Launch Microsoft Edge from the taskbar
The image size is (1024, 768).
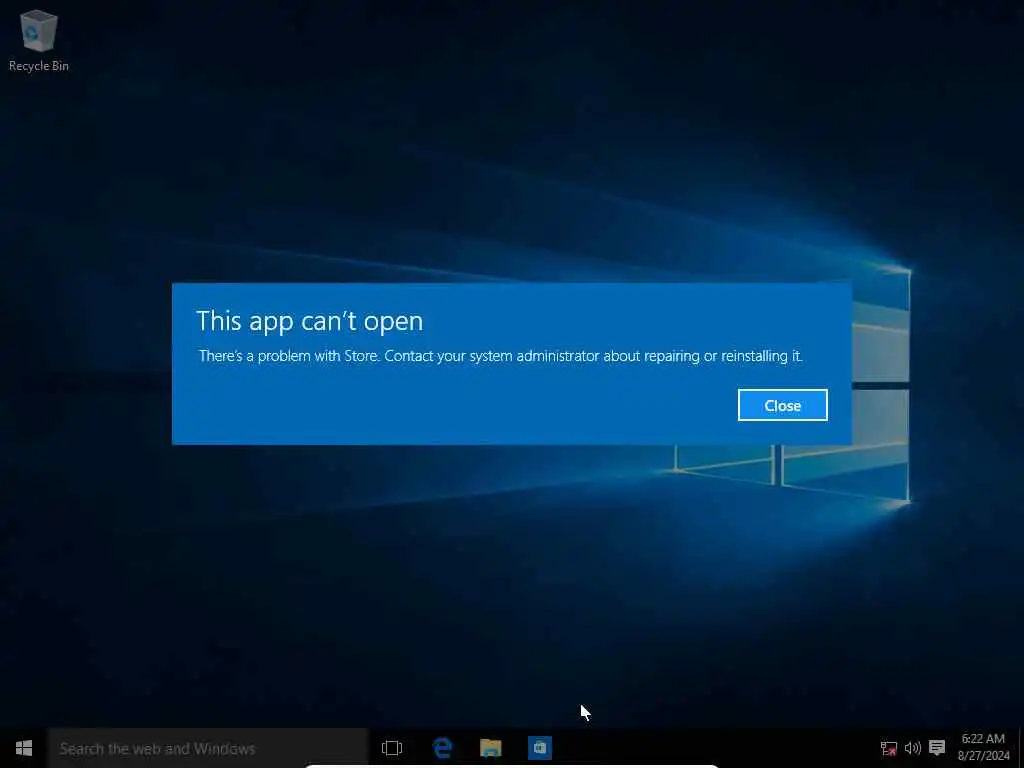442,748
